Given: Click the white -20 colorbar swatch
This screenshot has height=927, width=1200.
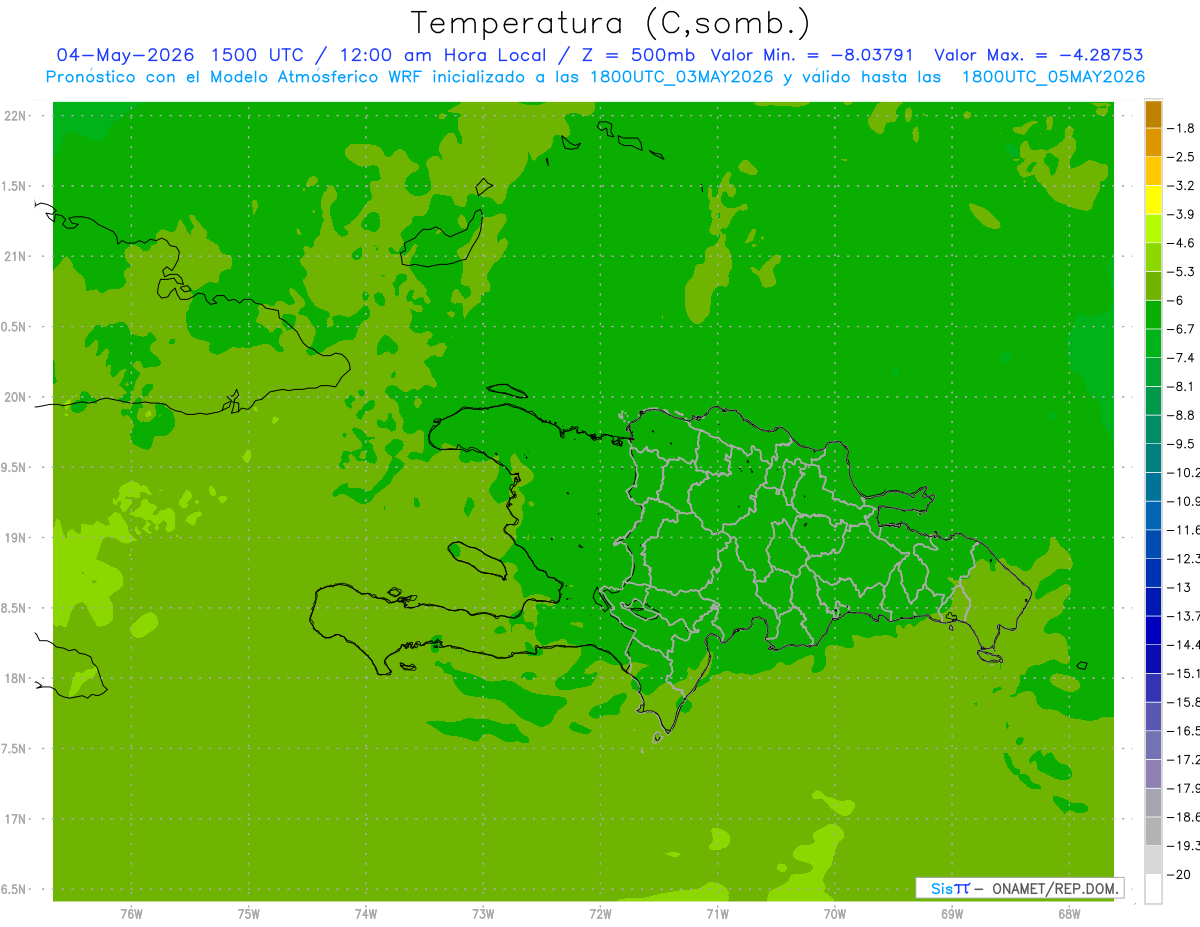Looking at the screenshot, I should (1153, 888).
